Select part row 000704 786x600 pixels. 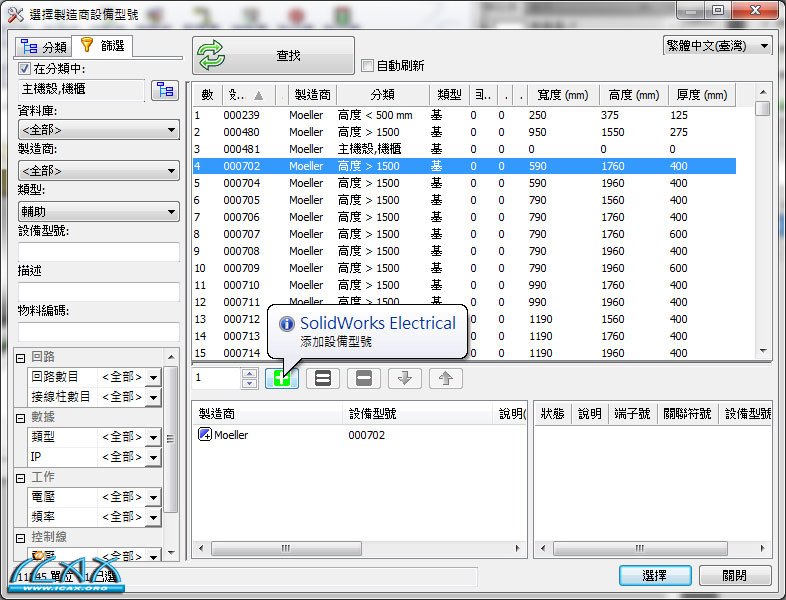point(464,183)
